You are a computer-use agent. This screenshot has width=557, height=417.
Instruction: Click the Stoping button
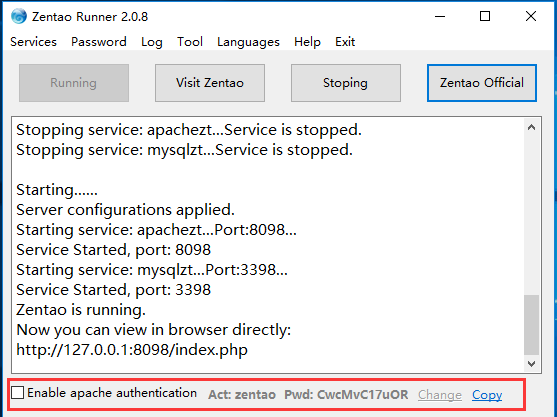point(346,83)
